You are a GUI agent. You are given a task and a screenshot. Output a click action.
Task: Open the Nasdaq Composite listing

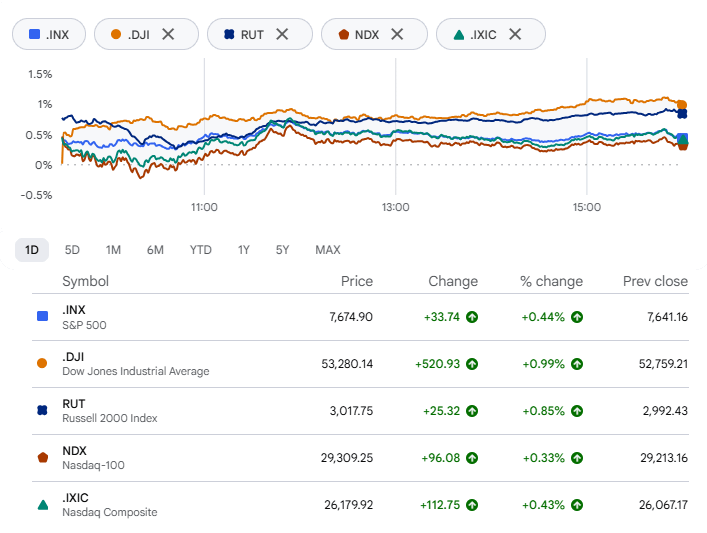coord(360,505)
